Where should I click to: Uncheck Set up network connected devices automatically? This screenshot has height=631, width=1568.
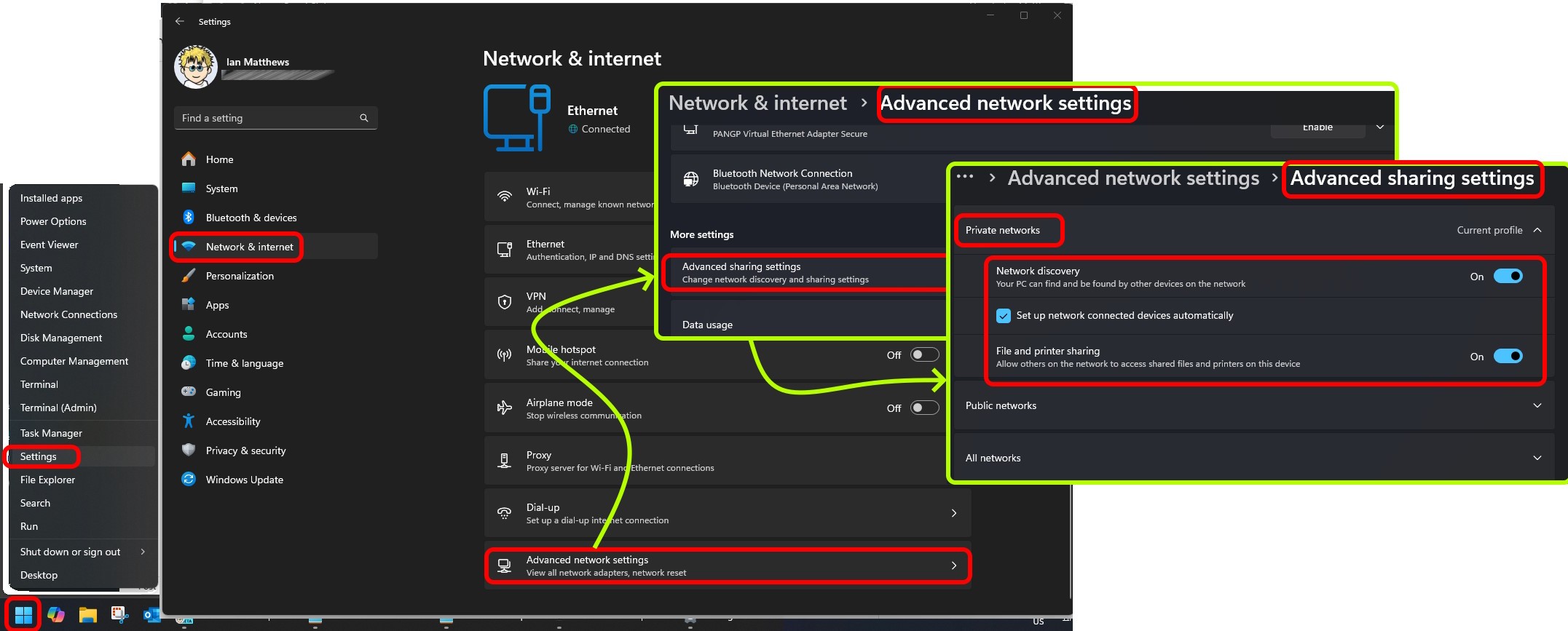coord(1004,316)
